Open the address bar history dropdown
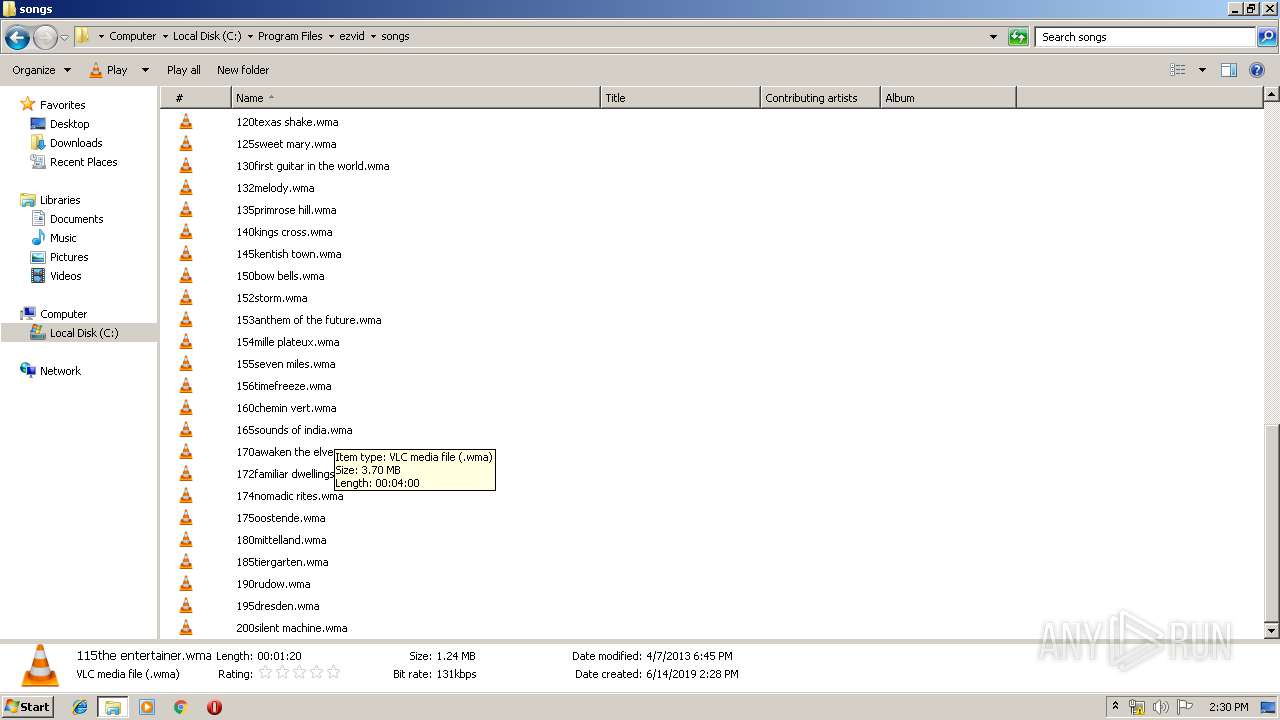This screenshot has width=1280, height=720. 993,37
